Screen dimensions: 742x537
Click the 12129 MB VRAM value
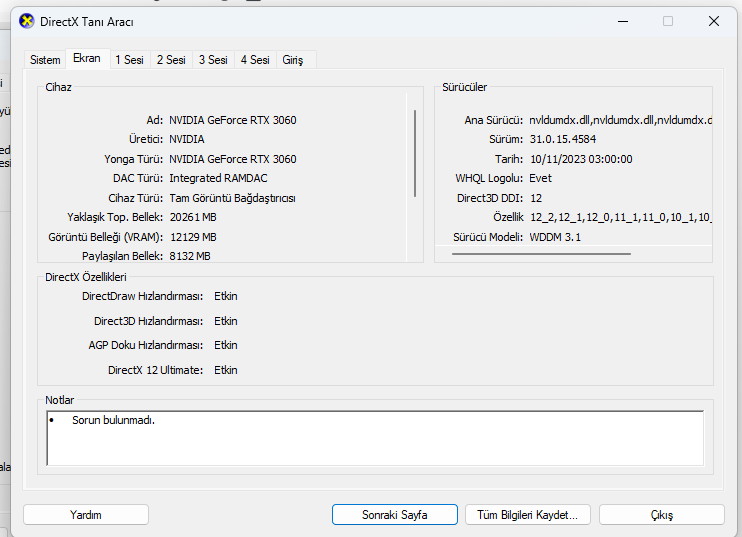[x=193, y=237]
